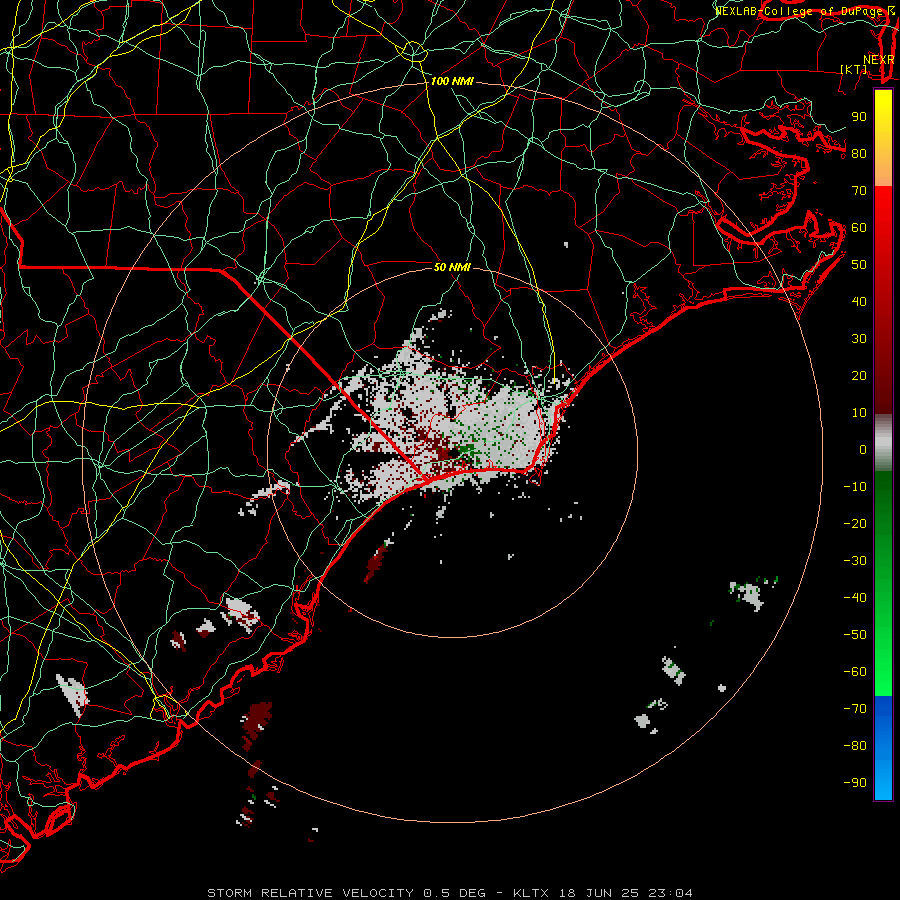This screenshot has height=900, width=900.
Task: Click the blue bottom segment of color bar
Action: tap(883, 747)
